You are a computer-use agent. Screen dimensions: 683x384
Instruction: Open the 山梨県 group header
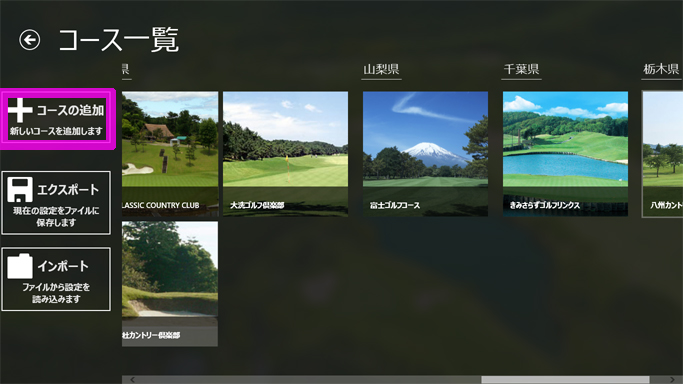[382, 69]
